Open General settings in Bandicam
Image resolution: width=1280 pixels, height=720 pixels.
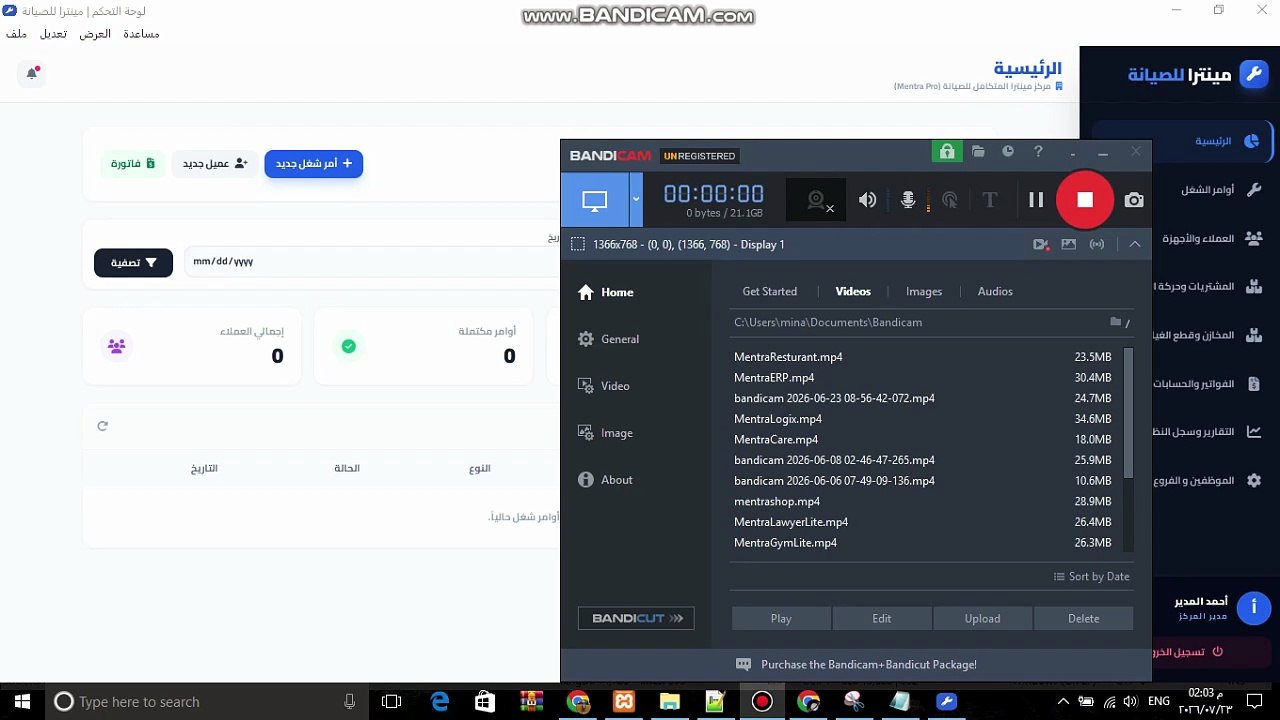(x=608, y=339)
